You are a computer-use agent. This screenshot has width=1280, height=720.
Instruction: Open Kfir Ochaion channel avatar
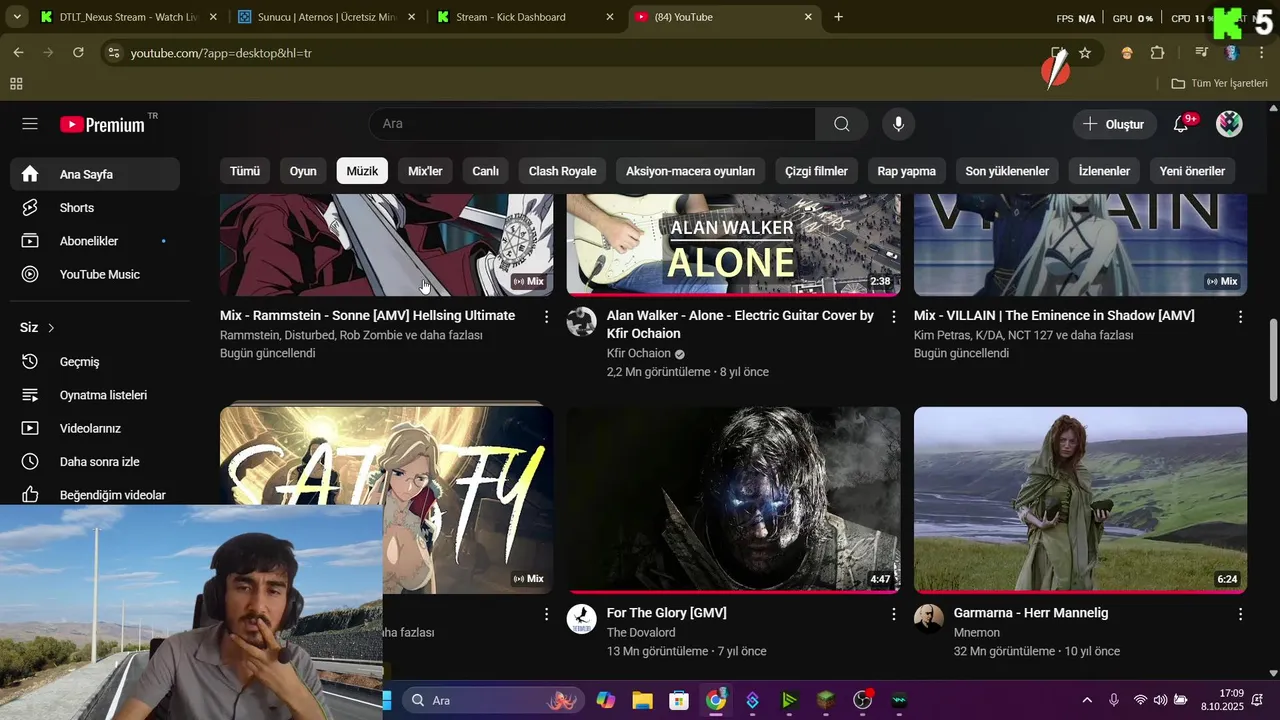pos(582,322)
